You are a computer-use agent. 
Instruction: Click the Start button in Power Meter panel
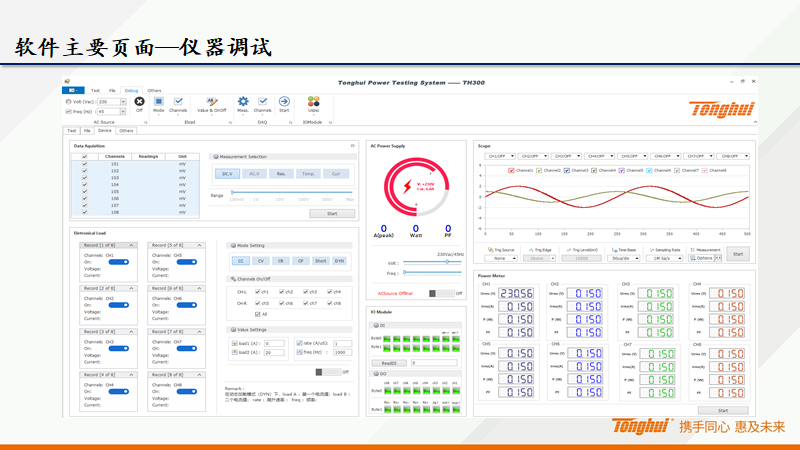(723, 410)
